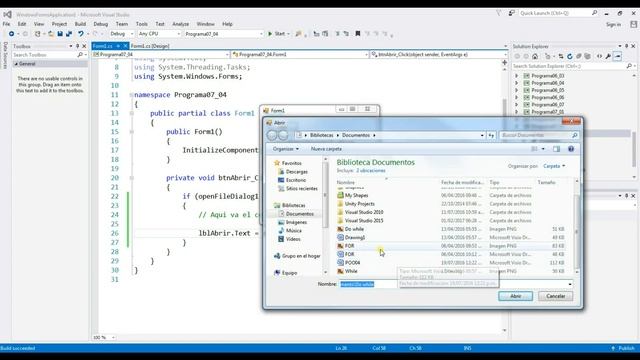Click the notifications flag icon in title bar
The width and height of the screenshot is (640, 360).
tap(499, 13)
